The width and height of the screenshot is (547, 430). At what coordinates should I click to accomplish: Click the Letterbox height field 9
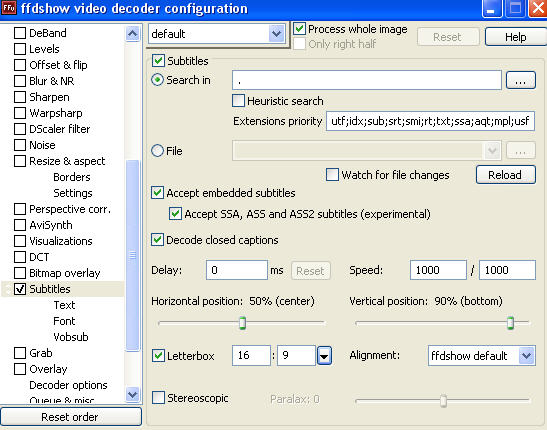pyautogui.click(x=297, y=355)
